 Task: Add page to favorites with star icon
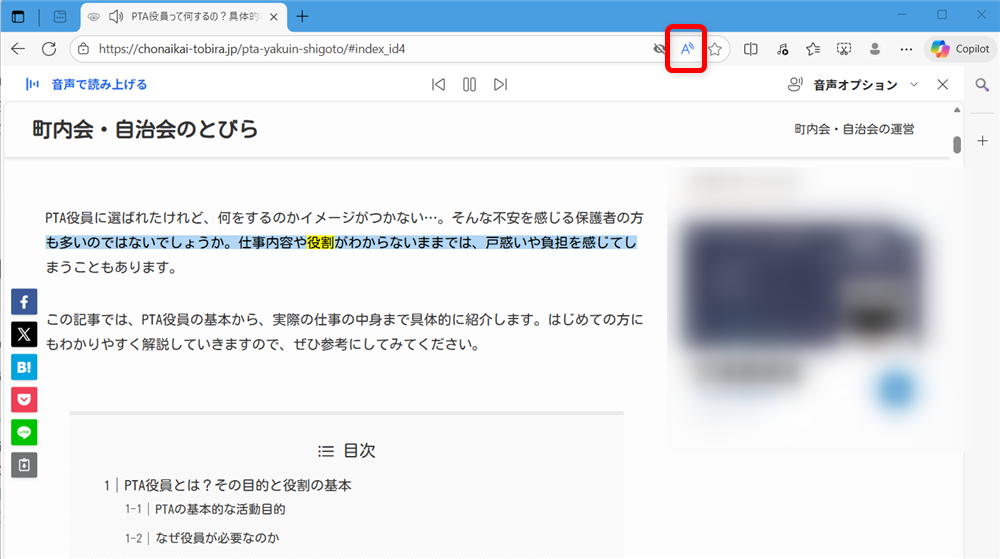715,49
